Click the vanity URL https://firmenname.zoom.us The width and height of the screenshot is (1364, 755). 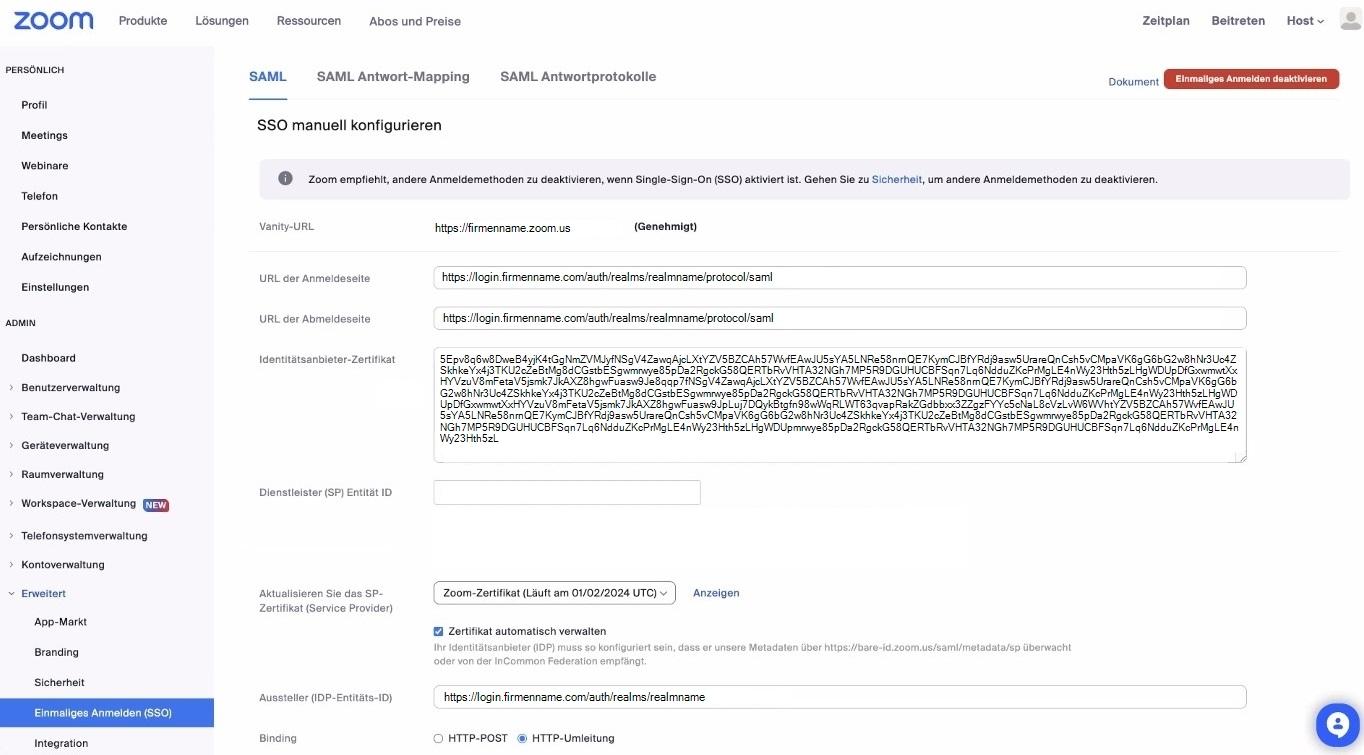pos(502,228)
